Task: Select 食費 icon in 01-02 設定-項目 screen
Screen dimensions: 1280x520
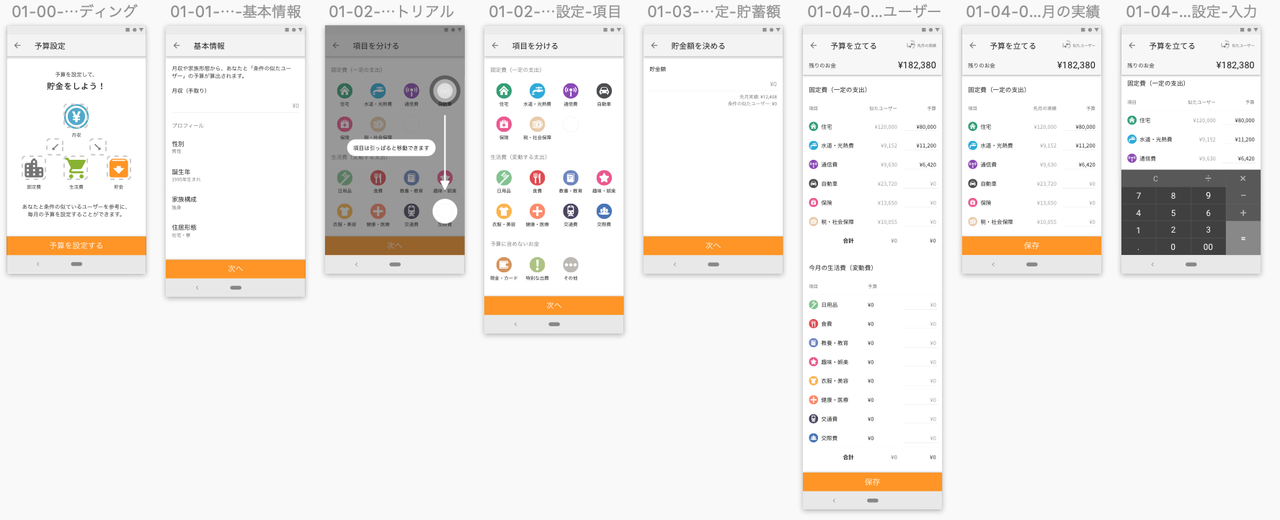Action: point(537,178)
